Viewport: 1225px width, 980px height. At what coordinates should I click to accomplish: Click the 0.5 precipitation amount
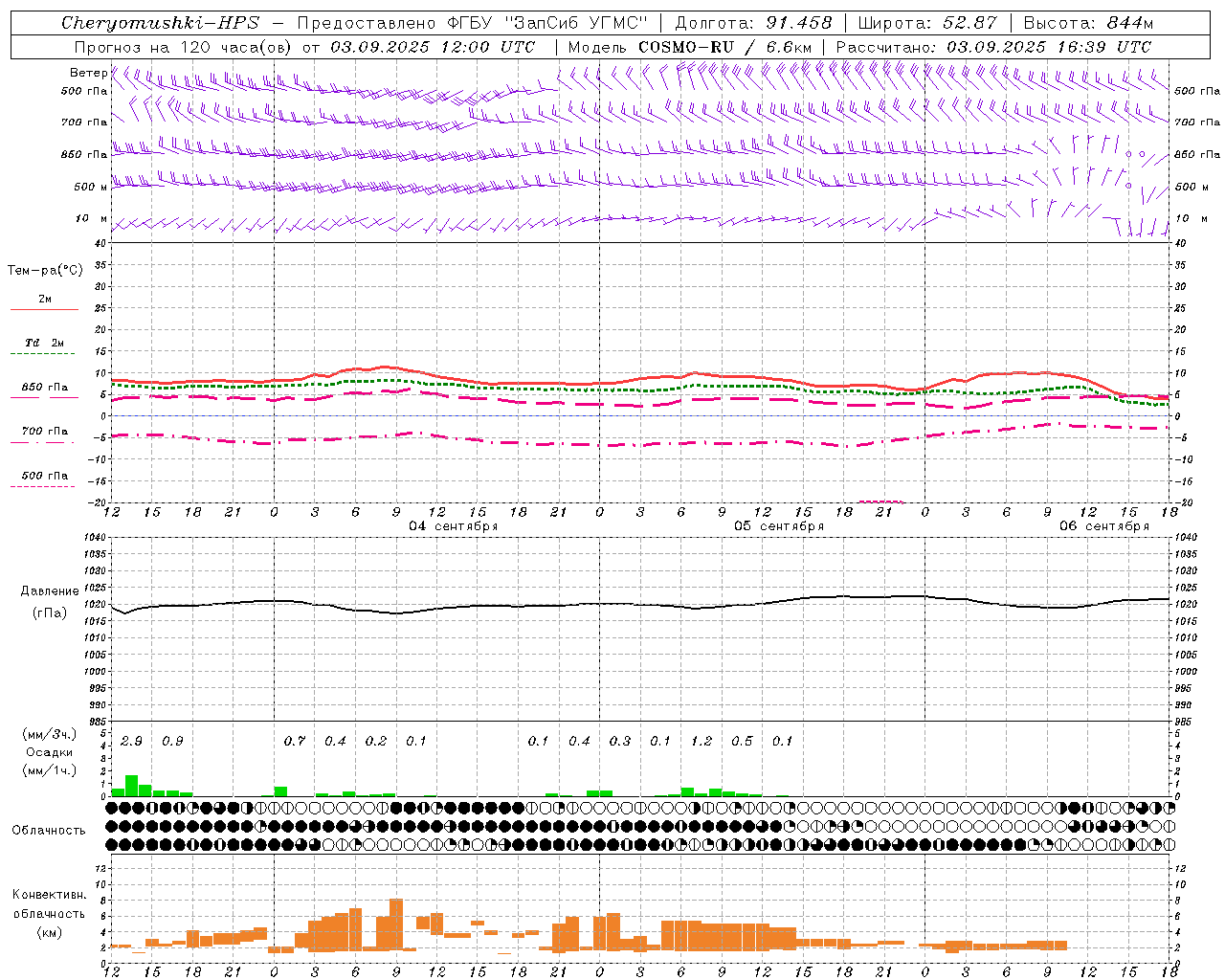(x=742, y=741)
